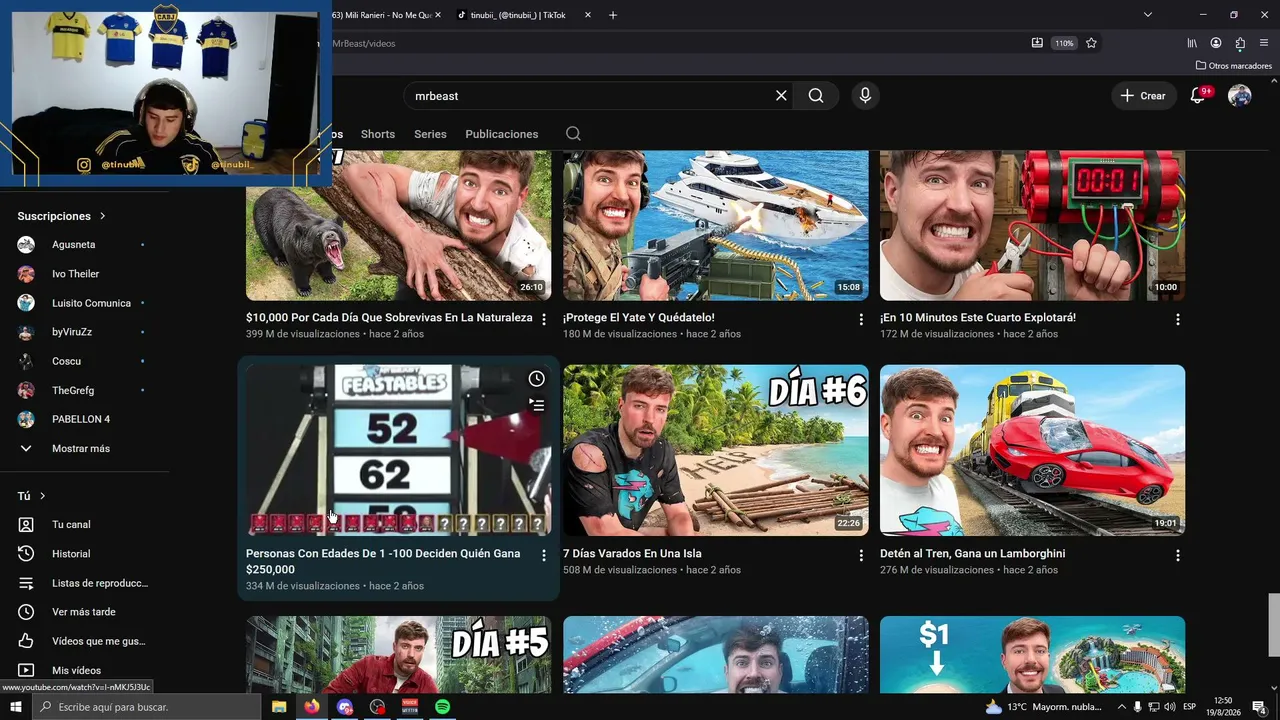Click the install page as app icon
The height and width of the screenshot is (720, 1280).
[1037, 43]
